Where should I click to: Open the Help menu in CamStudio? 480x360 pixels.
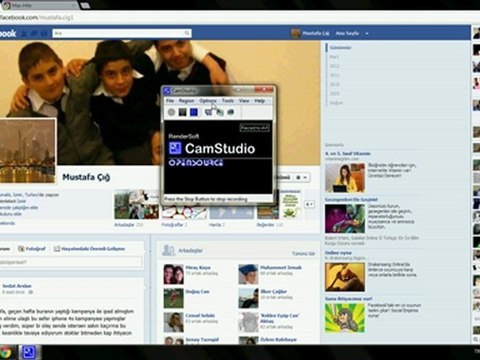260,101
